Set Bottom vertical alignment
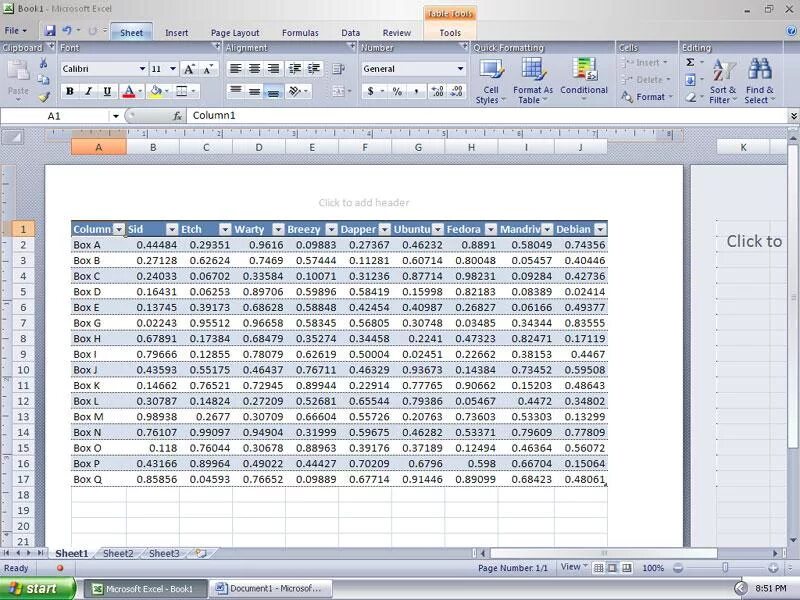Viewport: 800px width, 600px height. (x=273, y=91)
